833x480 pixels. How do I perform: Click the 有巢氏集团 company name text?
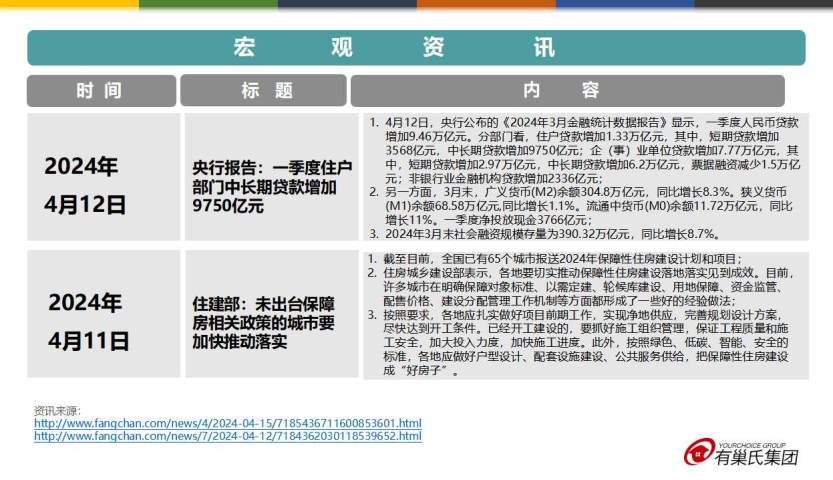[756, 457]
